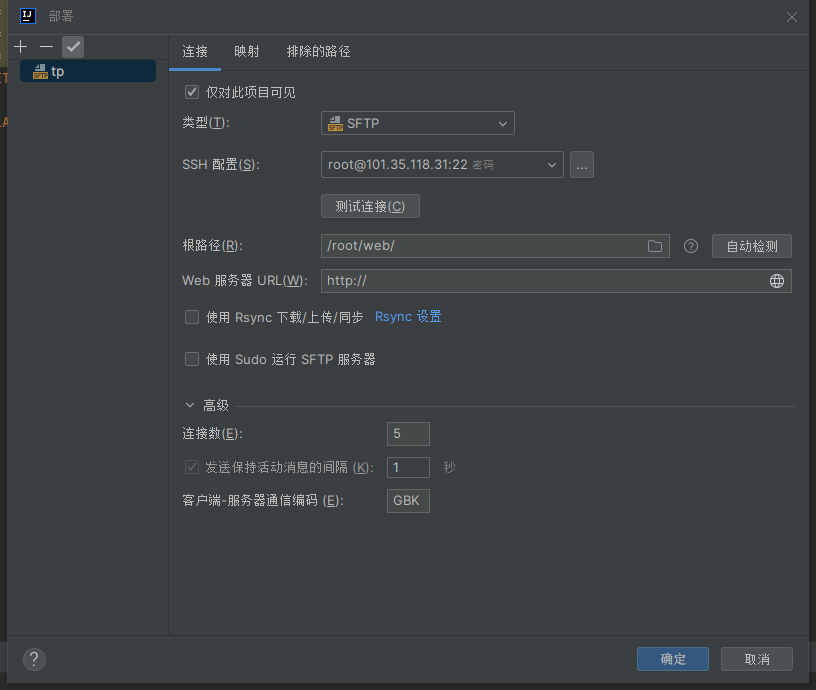Toggle 仅对此项目可见 checkbox

[x=192, y=93]
